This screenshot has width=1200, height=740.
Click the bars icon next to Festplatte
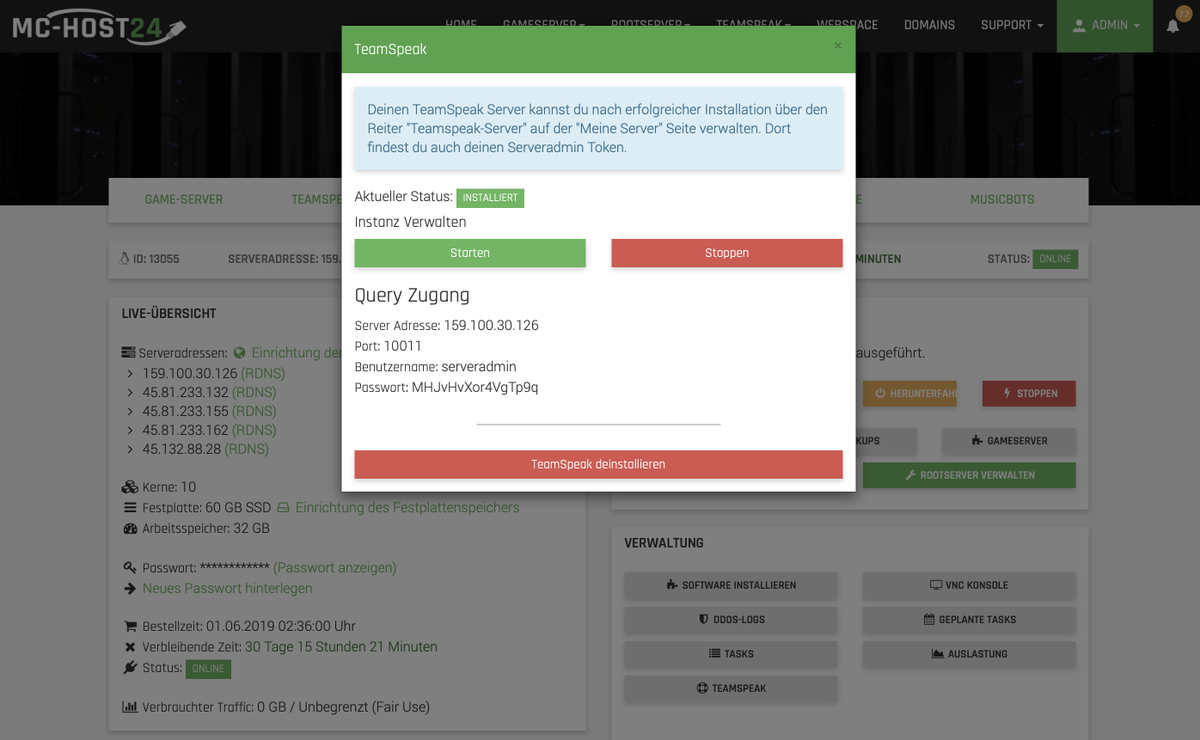click(x=130, y=507)
